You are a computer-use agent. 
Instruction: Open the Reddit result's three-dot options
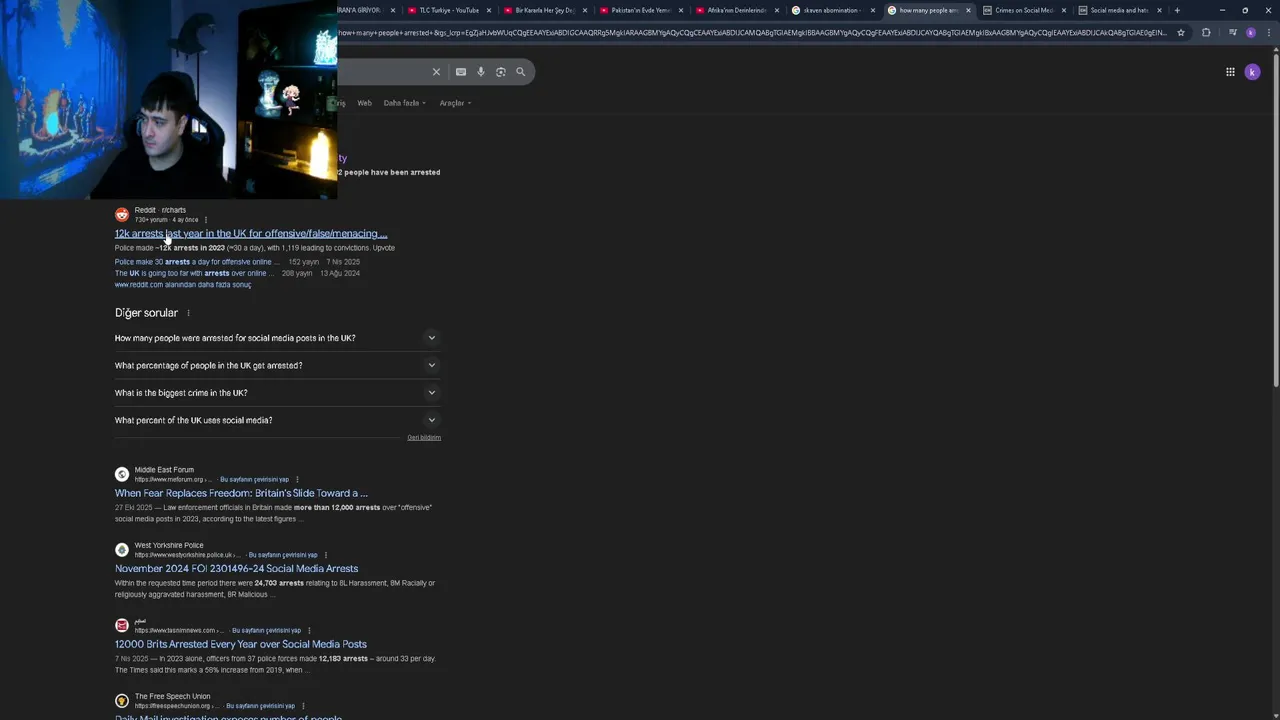206,220
